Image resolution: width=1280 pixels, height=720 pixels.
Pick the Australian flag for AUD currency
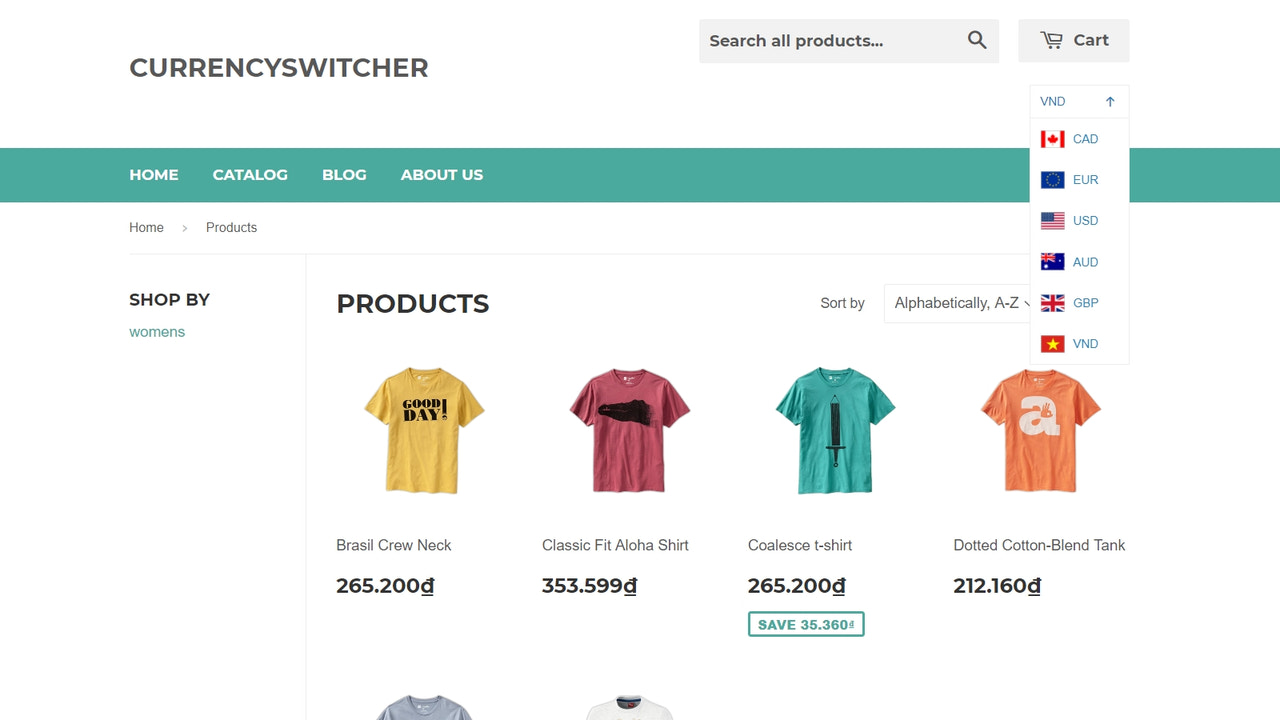(x=1054, y=261)
